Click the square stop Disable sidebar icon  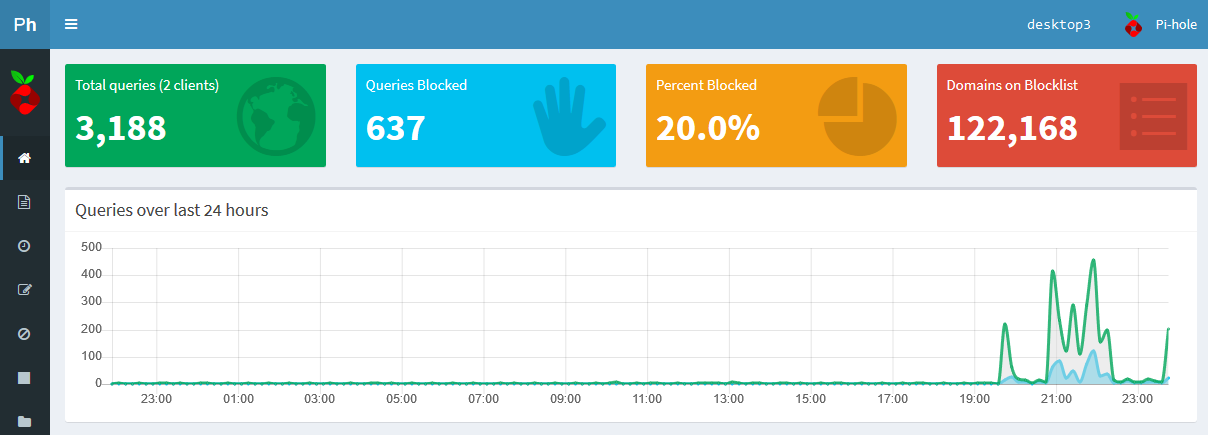pyautogui.click(x=25, y=378)
